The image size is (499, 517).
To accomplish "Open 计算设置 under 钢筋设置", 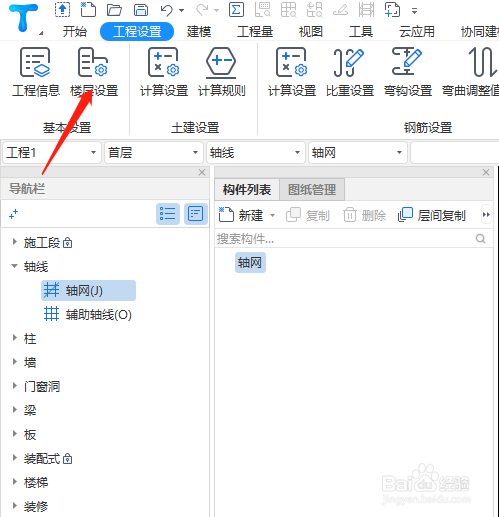I will tap(292, 72).
